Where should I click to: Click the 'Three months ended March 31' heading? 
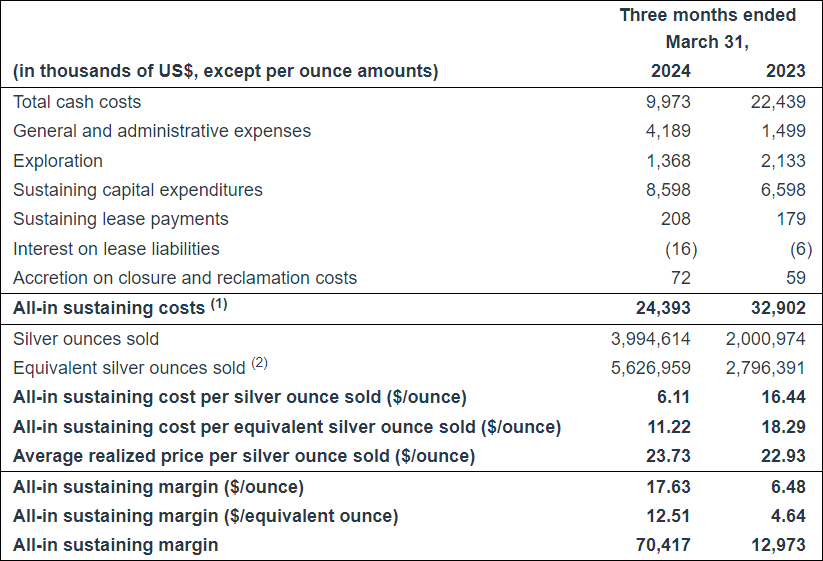coord(708,29)
